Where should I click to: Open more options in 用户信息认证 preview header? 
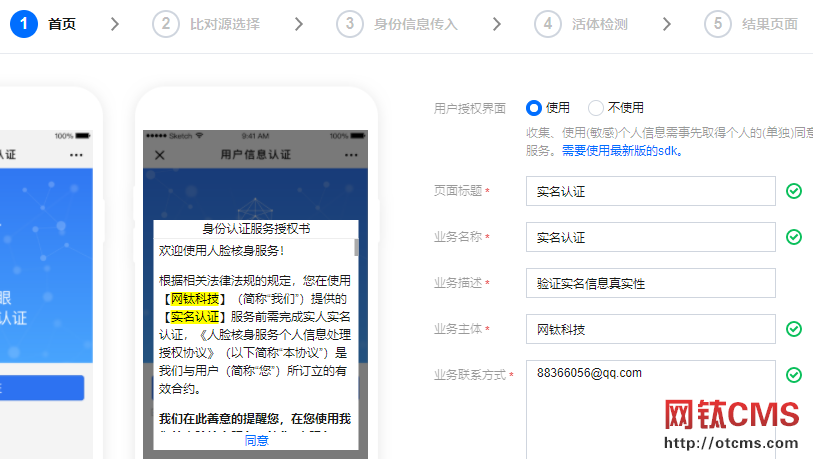tap(351, 155)
